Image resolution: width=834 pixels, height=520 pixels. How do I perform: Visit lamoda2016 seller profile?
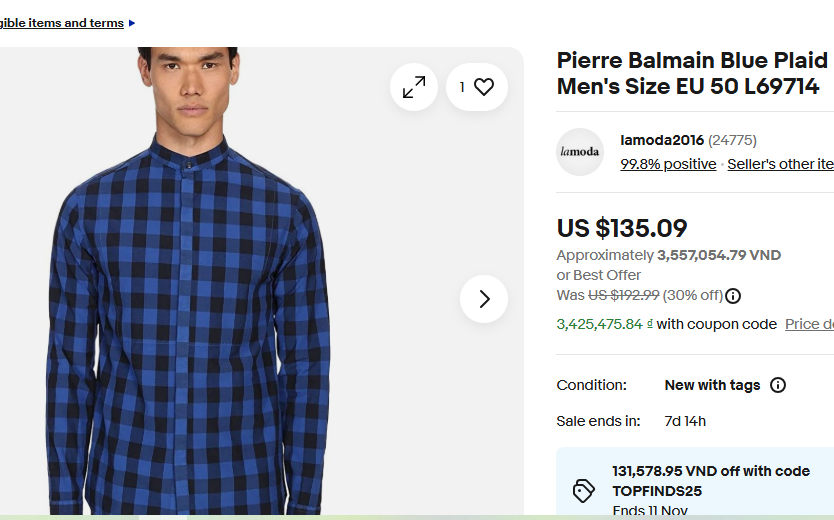click(x=662, y=140)
